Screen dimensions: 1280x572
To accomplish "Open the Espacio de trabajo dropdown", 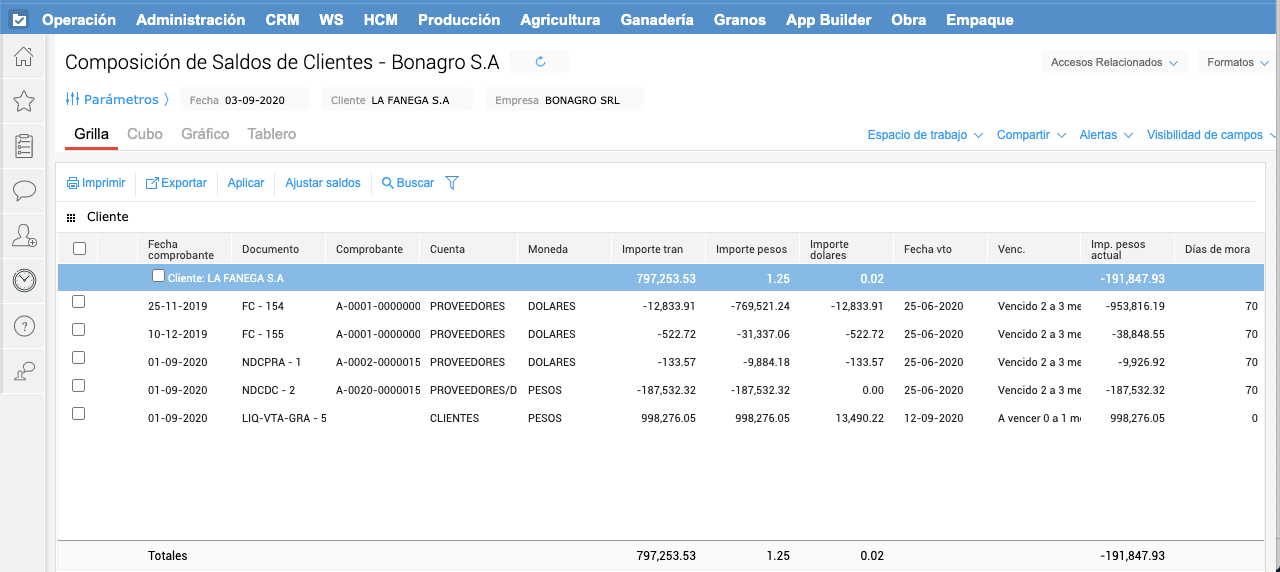I will (925, 135).
